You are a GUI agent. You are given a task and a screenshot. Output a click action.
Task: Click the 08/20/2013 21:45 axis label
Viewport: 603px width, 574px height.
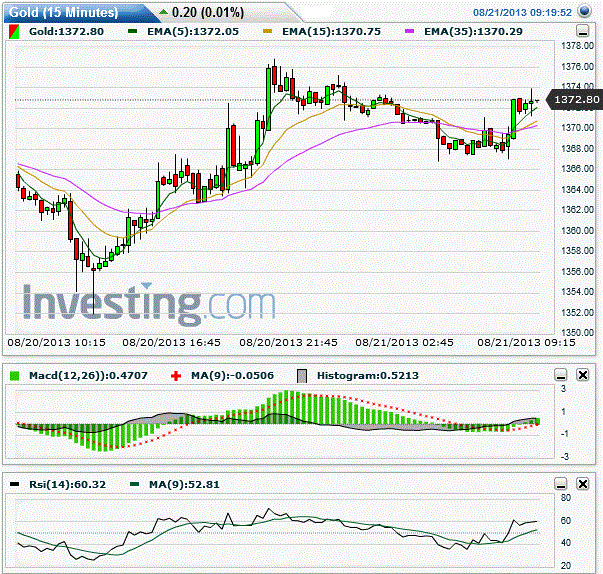(x=288, y=343)
